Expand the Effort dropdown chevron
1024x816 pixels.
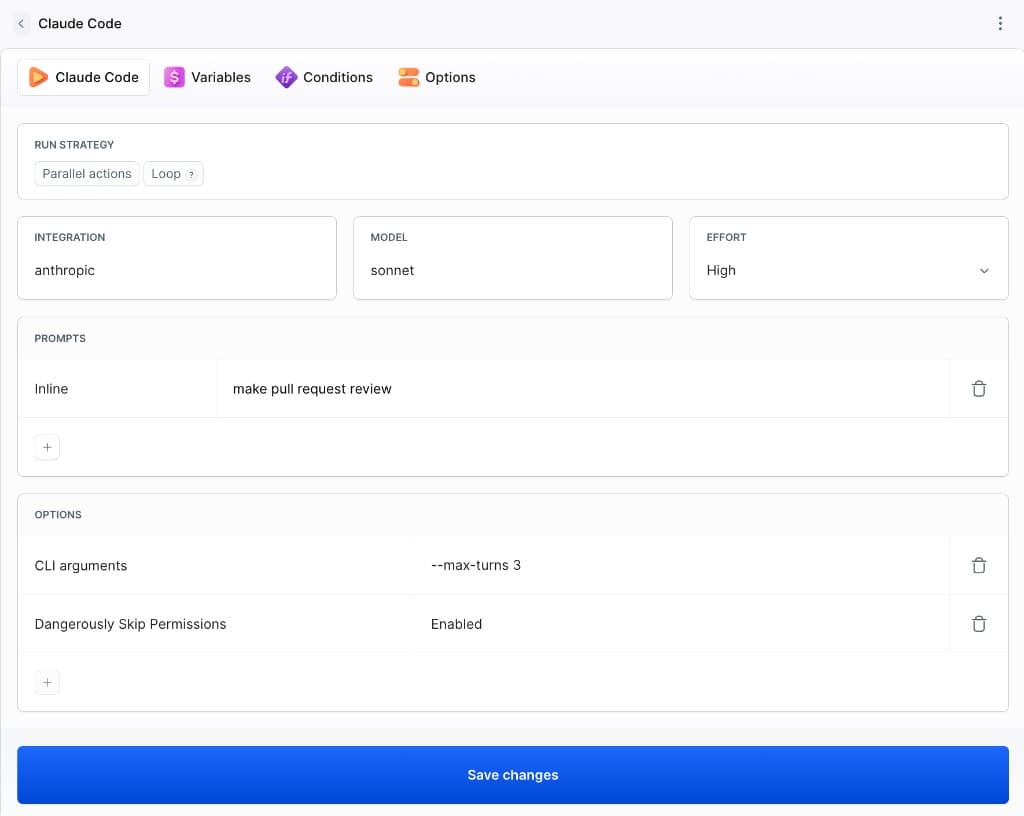(984, 271)
